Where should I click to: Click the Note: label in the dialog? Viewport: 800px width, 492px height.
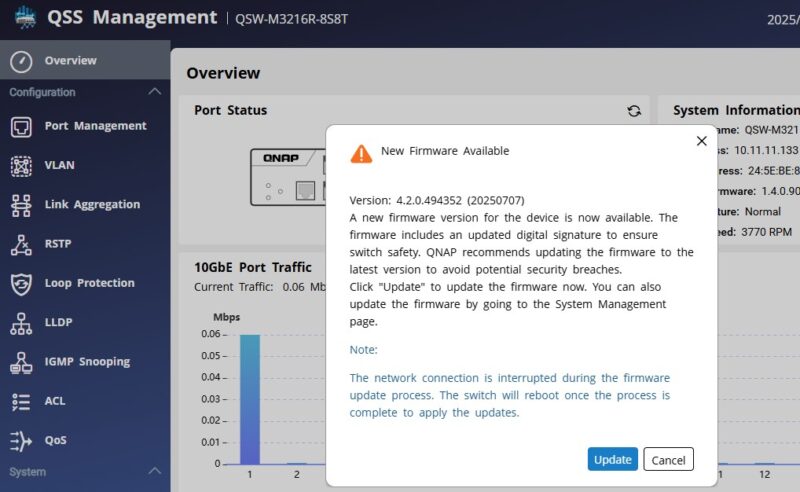363,350
